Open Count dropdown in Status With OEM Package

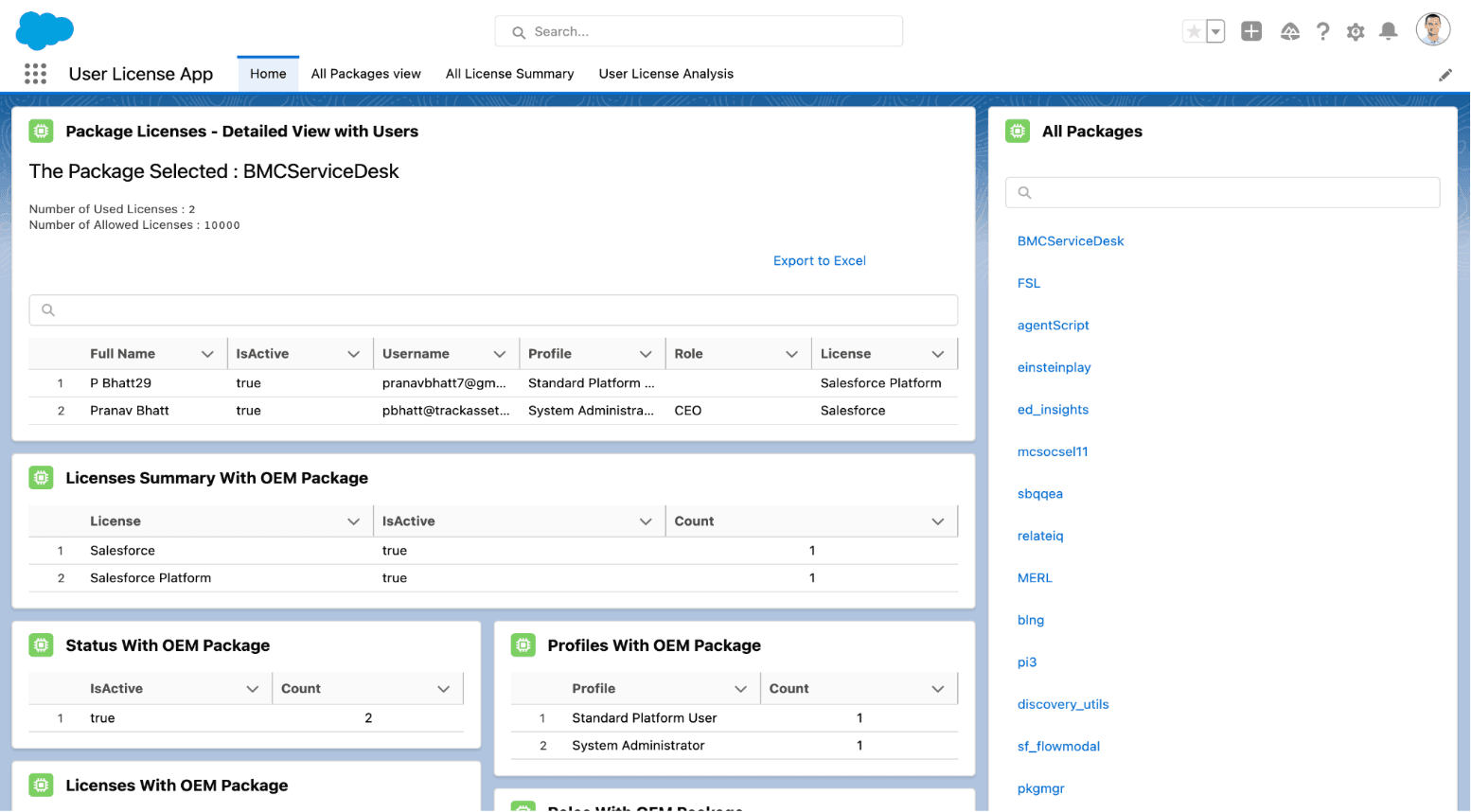pos(443,689)
